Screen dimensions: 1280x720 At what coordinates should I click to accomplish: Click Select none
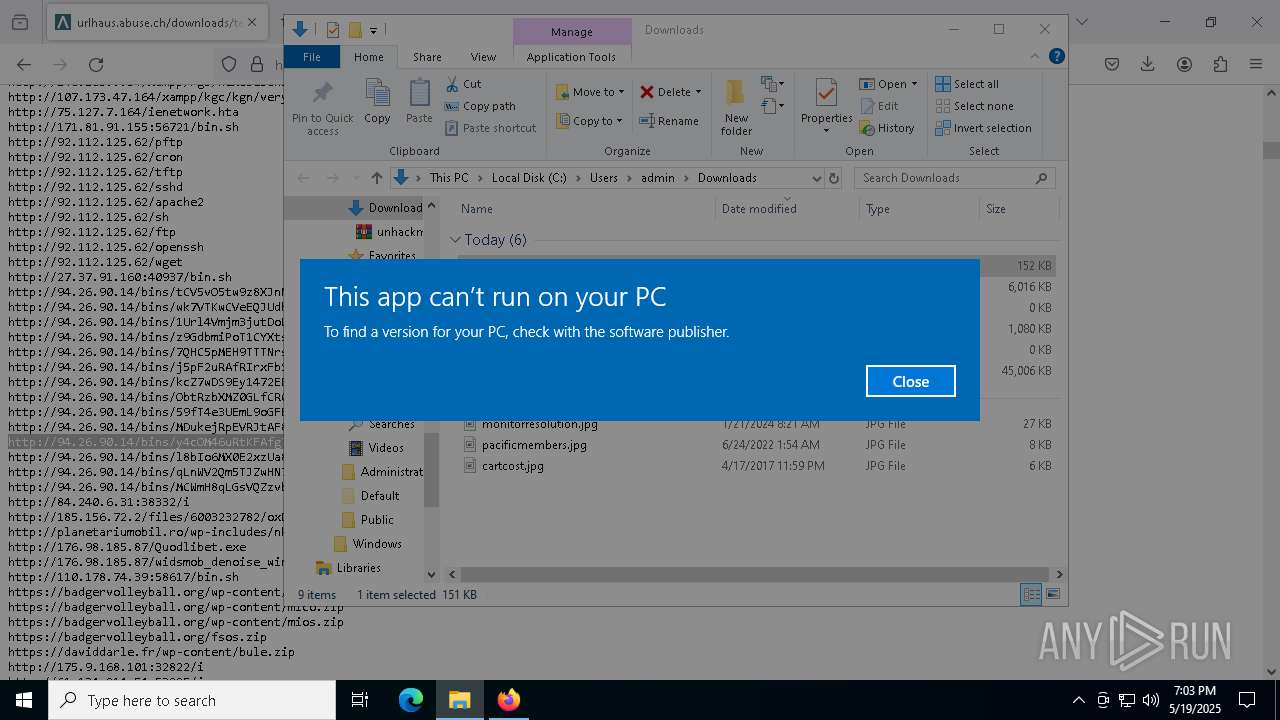(974, 106)
